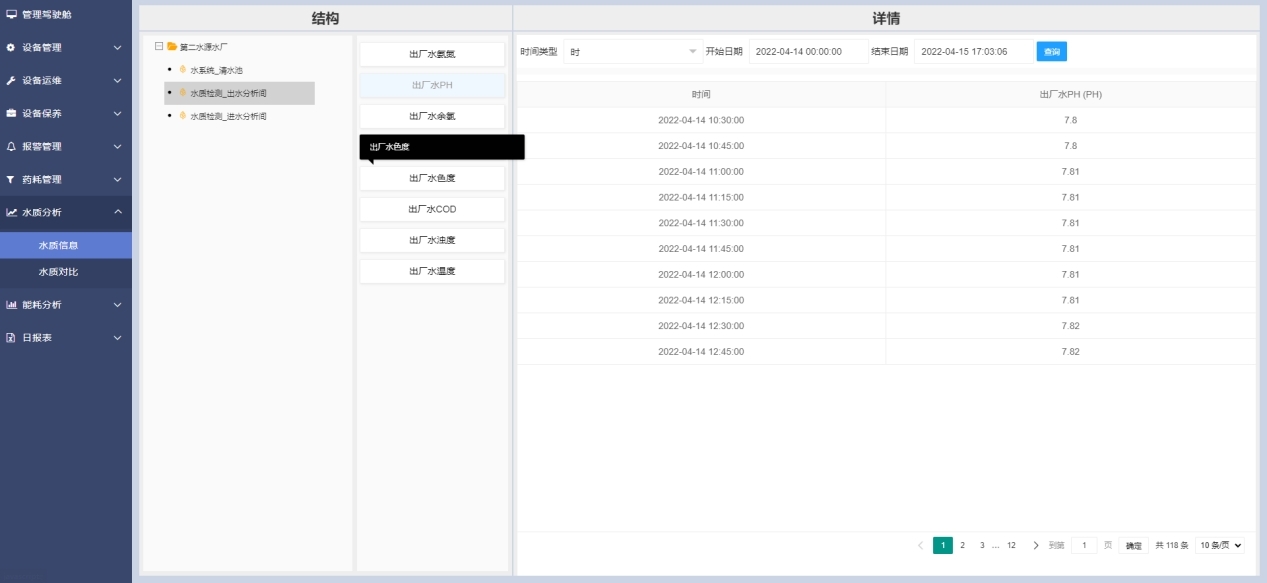Click the bell icon beside 报警管理
Image resolution: width=1267 pixels, height=583 pixels.
tap(11, 147)
